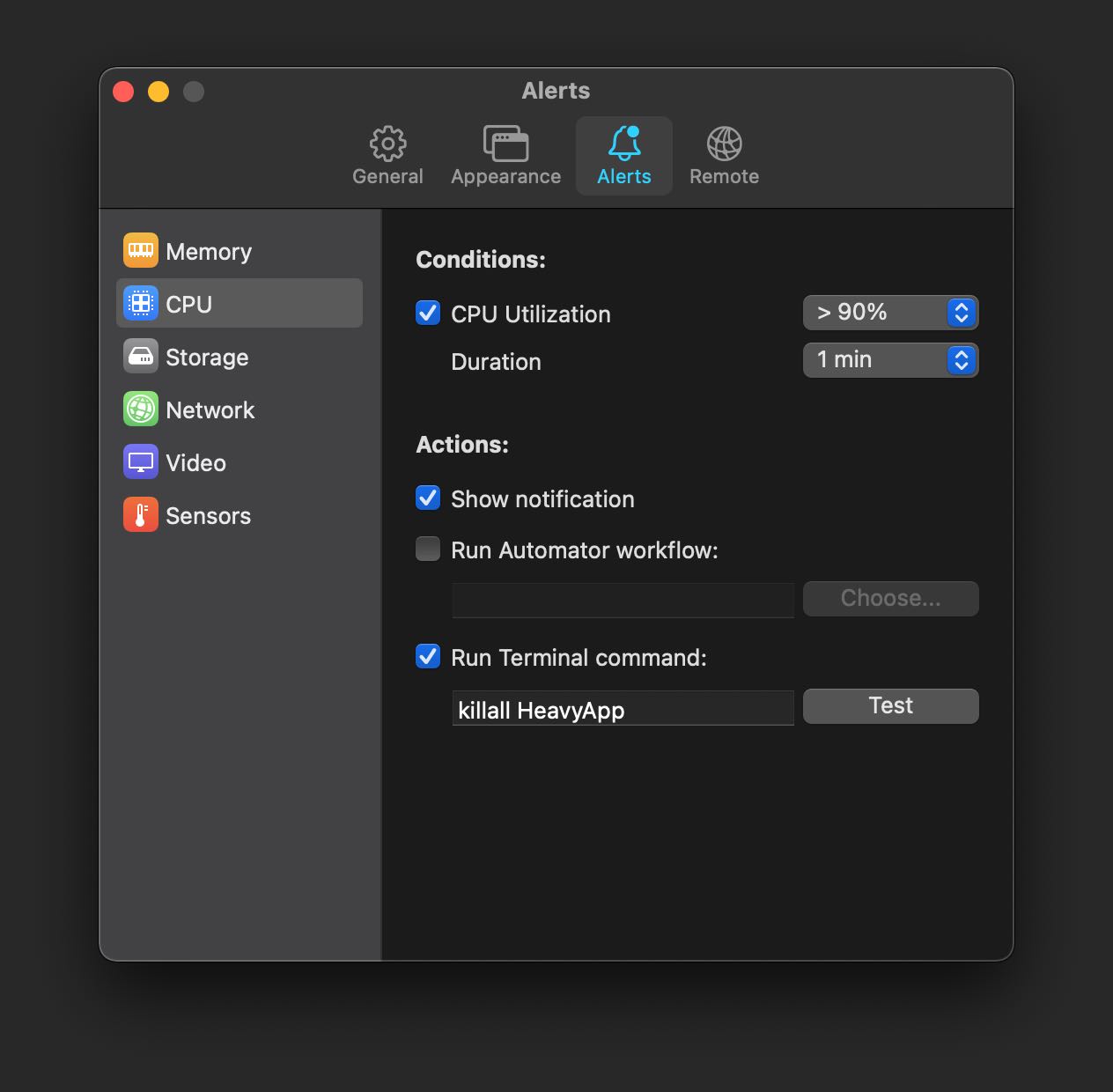Click the killall HeavyApp command field
The height and width of the screenshot is (1092, 1113).
coord(623,708)
